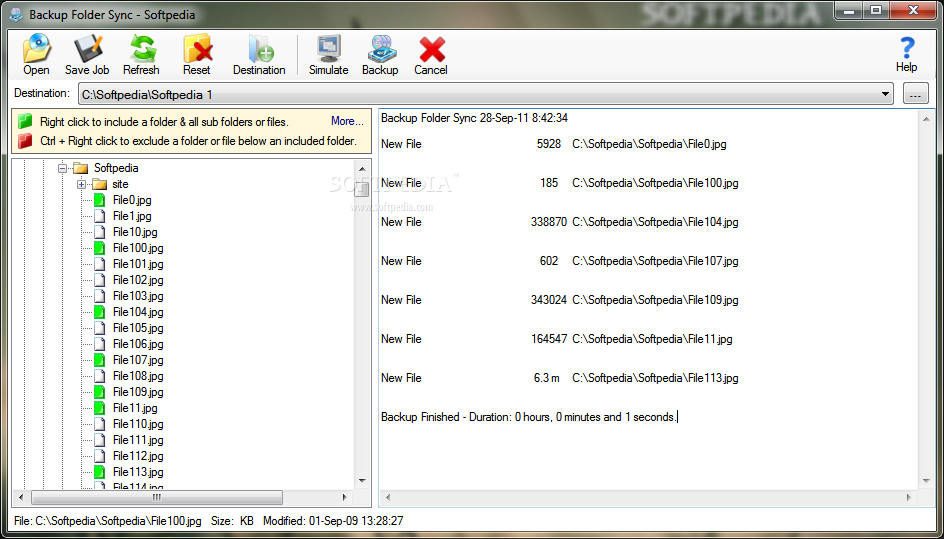Open a saved backup job

[36, 55]
